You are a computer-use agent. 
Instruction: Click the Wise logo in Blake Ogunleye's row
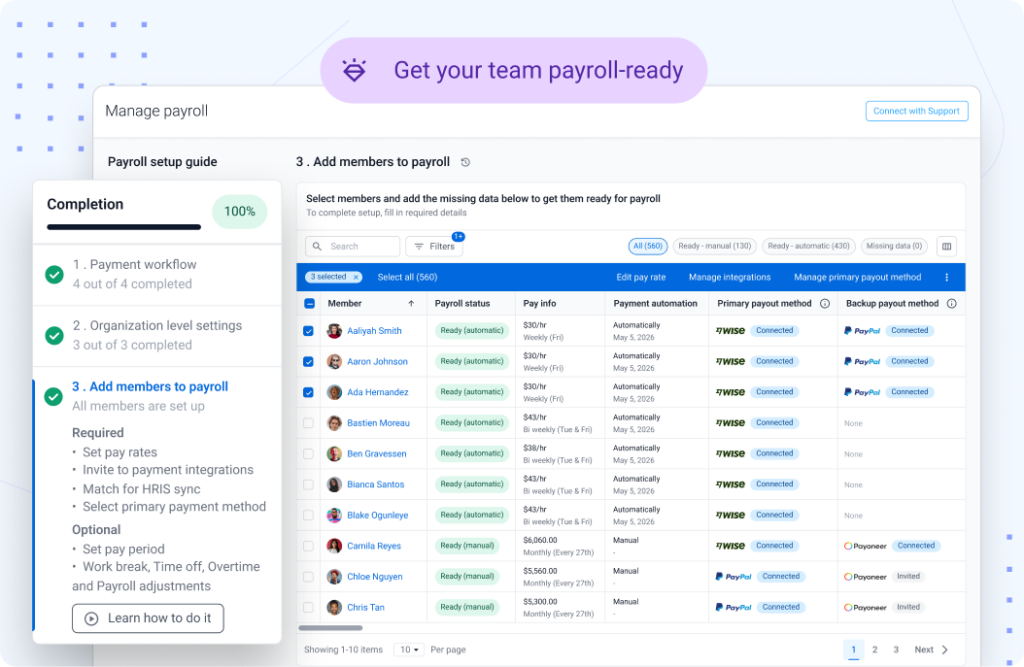(730, 515)
